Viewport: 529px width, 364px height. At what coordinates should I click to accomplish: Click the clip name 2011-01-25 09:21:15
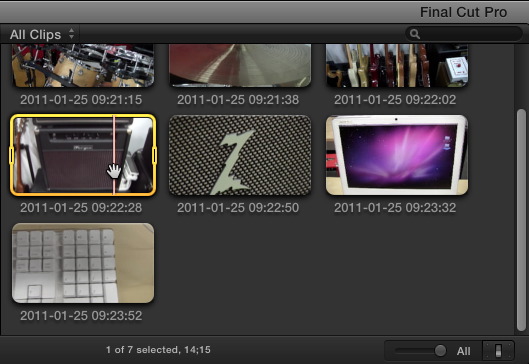click(81, 100)
